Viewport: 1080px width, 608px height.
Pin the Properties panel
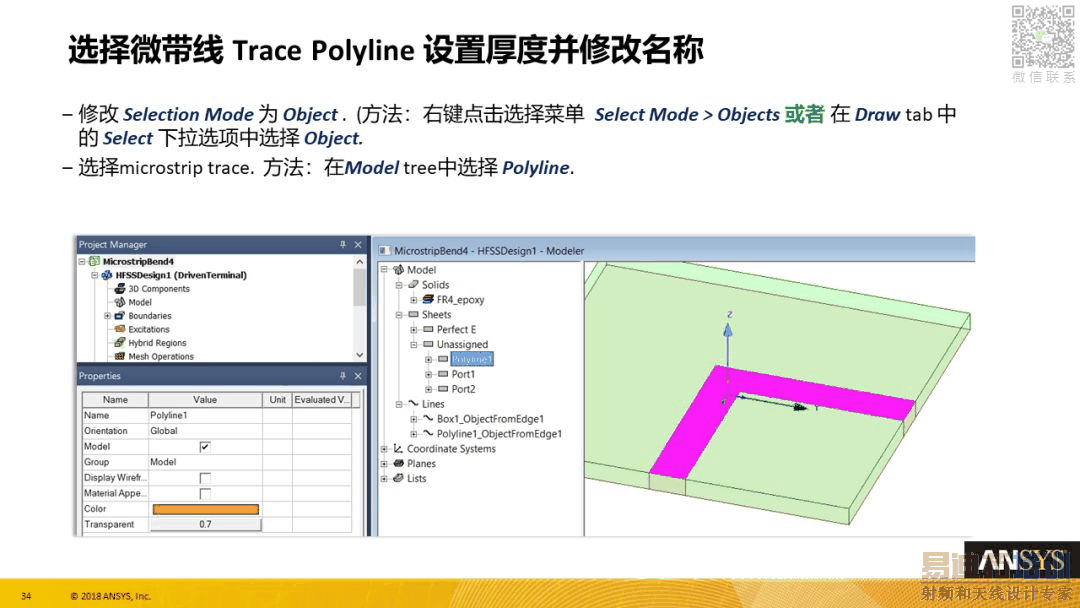pyautogui.click(x=342, y=376)
